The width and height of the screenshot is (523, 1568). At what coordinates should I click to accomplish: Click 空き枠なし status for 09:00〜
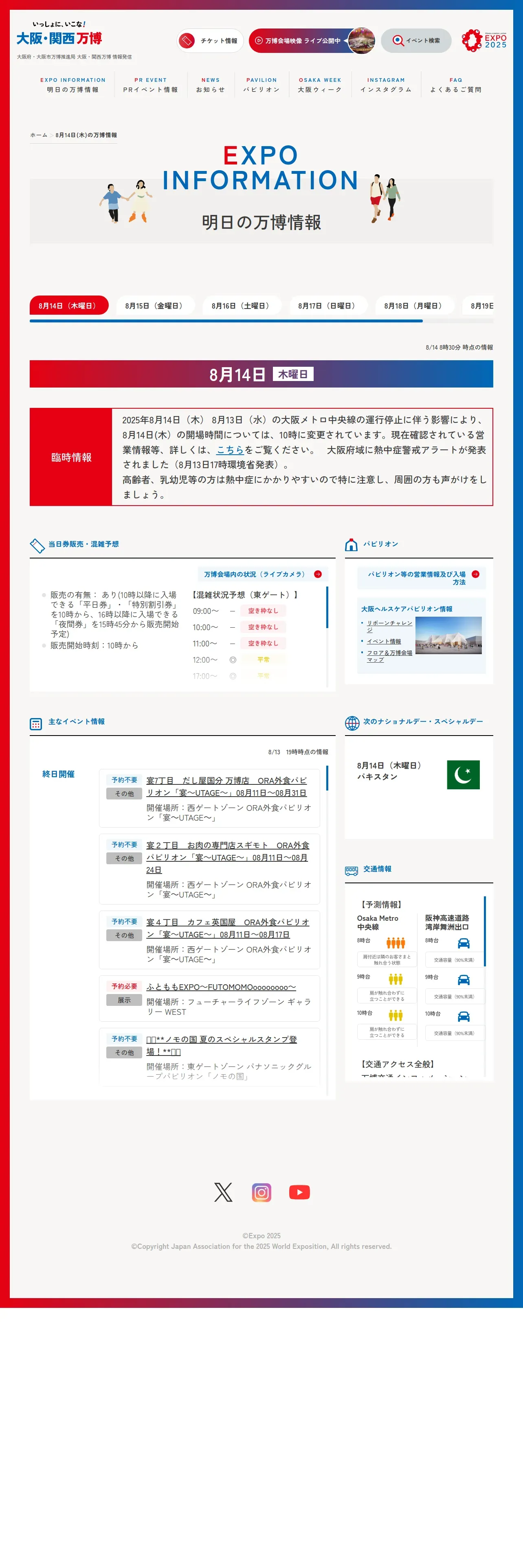263,611
